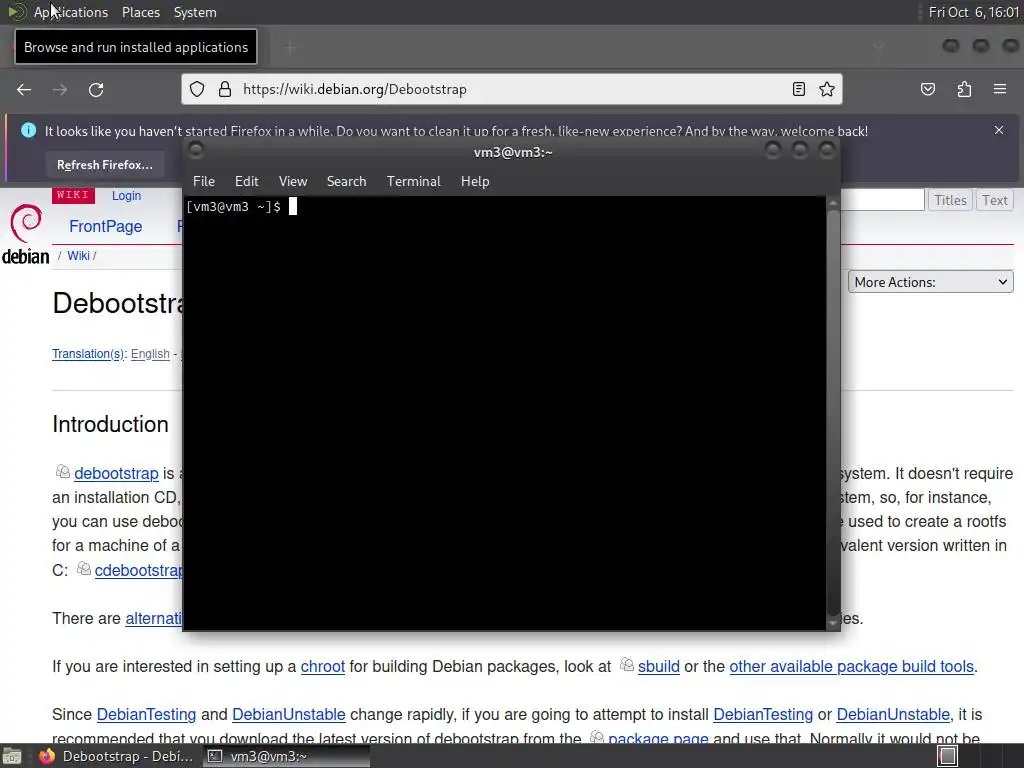The height and width of the screenshot is (768, 1024).
Task: Click the Wiki breadcrumb link
Action: click(x=78, y=255)
